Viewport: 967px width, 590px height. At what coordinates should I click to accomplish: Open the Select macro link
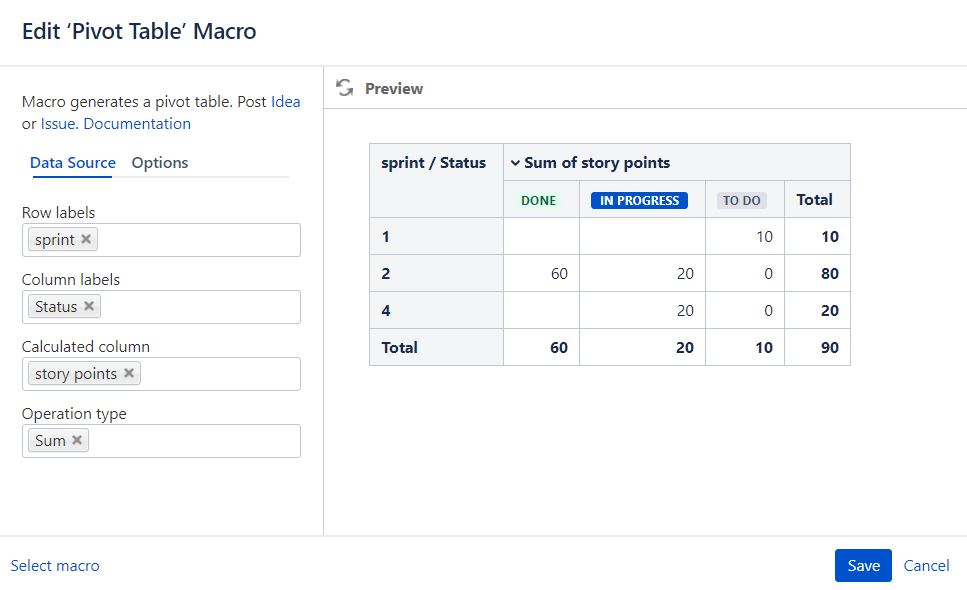55,565
